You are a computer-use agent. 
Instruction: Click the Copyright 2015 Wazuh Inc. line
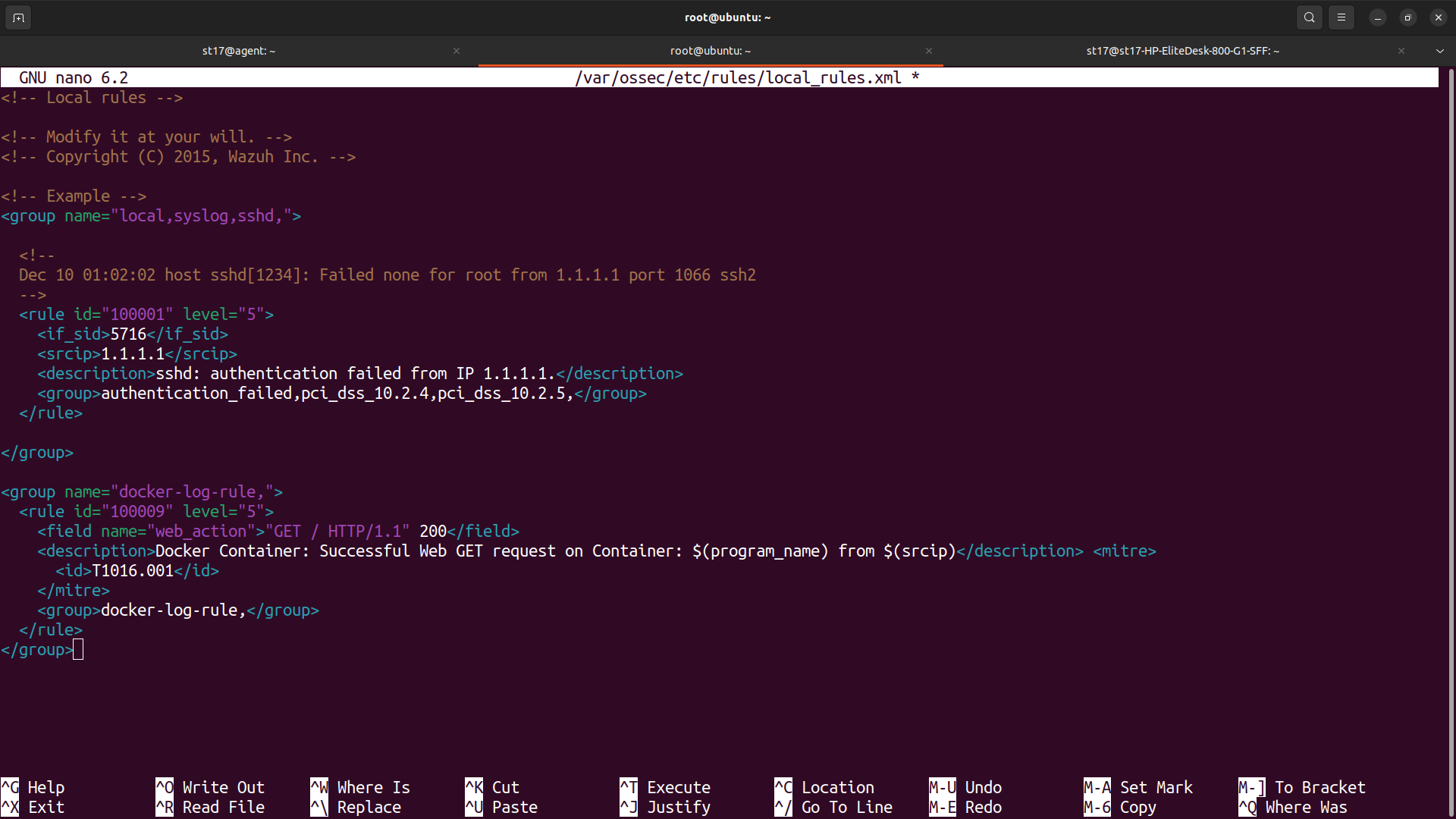(x=178, y=156)
